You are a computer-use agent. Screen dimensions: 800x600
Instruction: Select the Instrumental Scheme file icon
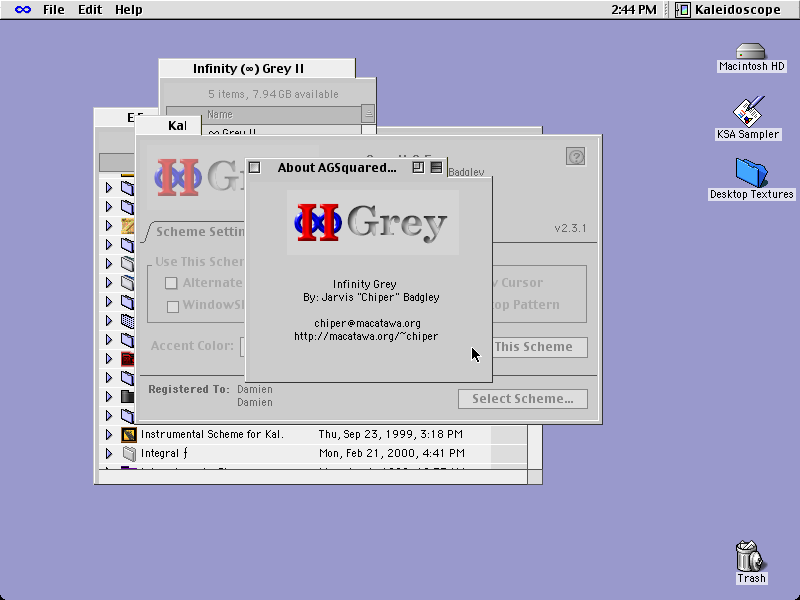(x=129, y=434)
